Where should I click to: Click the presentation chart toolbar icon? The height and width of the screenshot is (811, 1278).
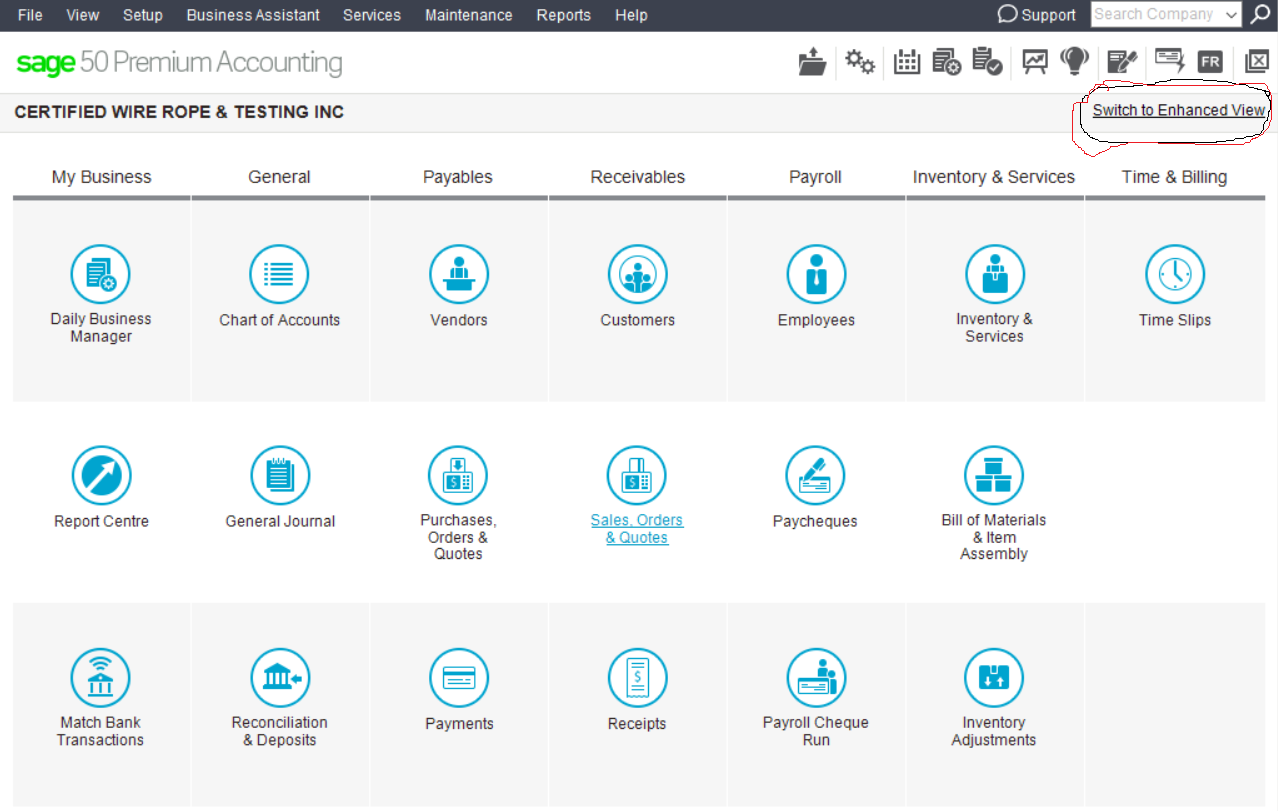tap(1035, 62)
